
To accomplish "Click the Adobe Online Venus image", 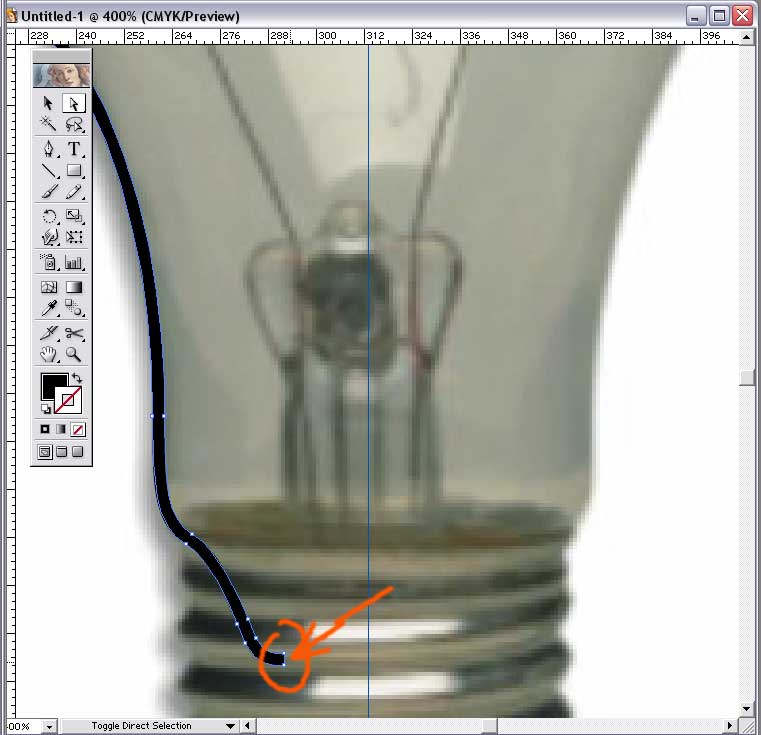I will pos(62,76).
